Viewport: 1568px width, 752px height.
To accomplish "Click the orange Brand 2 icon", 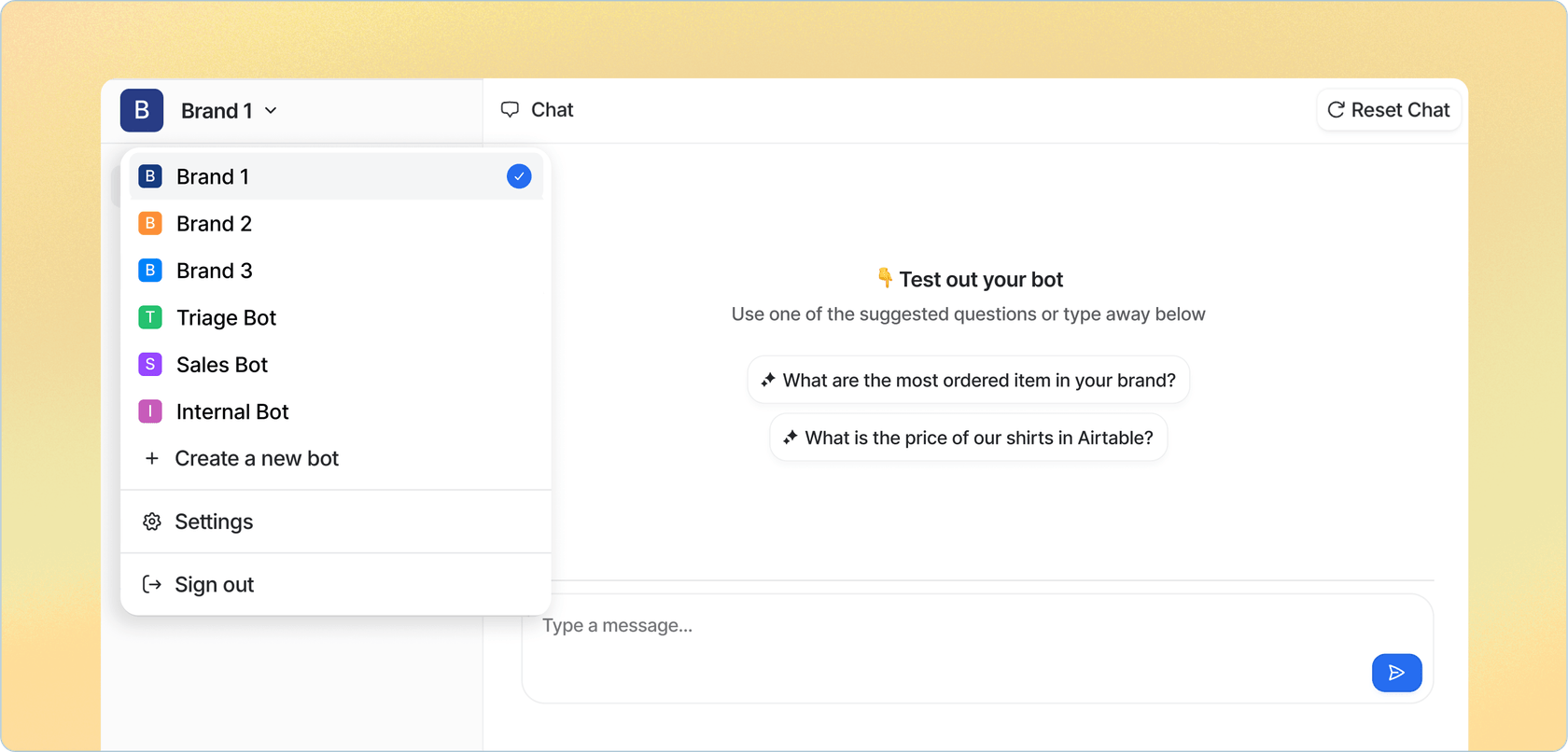I will click(x=150, y=224).
